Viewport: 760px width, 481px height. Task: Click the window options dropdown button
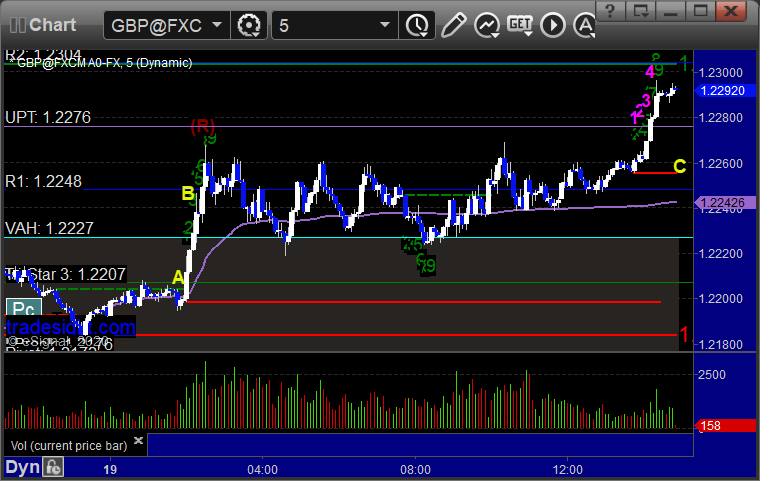click(640, 10)
